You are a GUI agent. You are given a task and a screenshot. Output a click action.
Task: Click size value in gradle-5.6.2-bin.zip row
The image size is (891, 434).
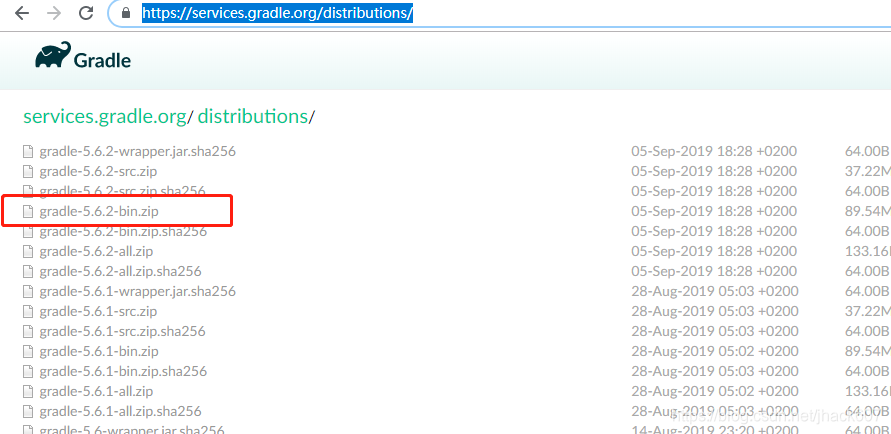[868, 212]
